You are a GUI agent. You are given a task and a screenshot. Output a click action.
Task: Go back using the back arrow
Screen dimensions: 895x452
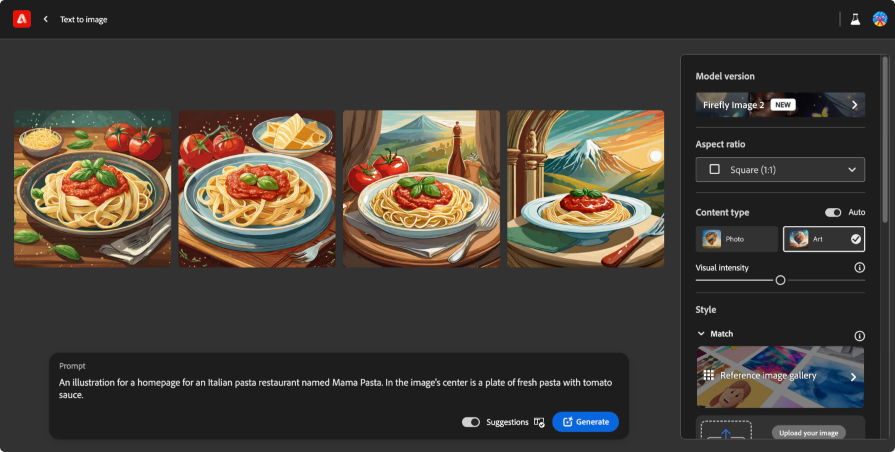click(x=45, y=19)
